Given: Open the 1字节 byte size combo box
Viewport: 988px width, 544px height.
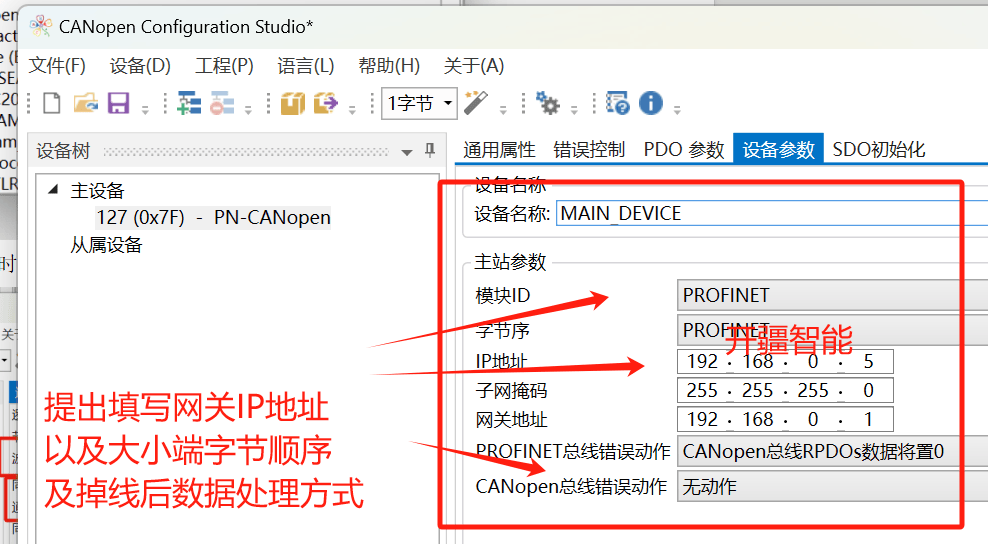Looking at the screenshot, I should [x=419, y=103].
